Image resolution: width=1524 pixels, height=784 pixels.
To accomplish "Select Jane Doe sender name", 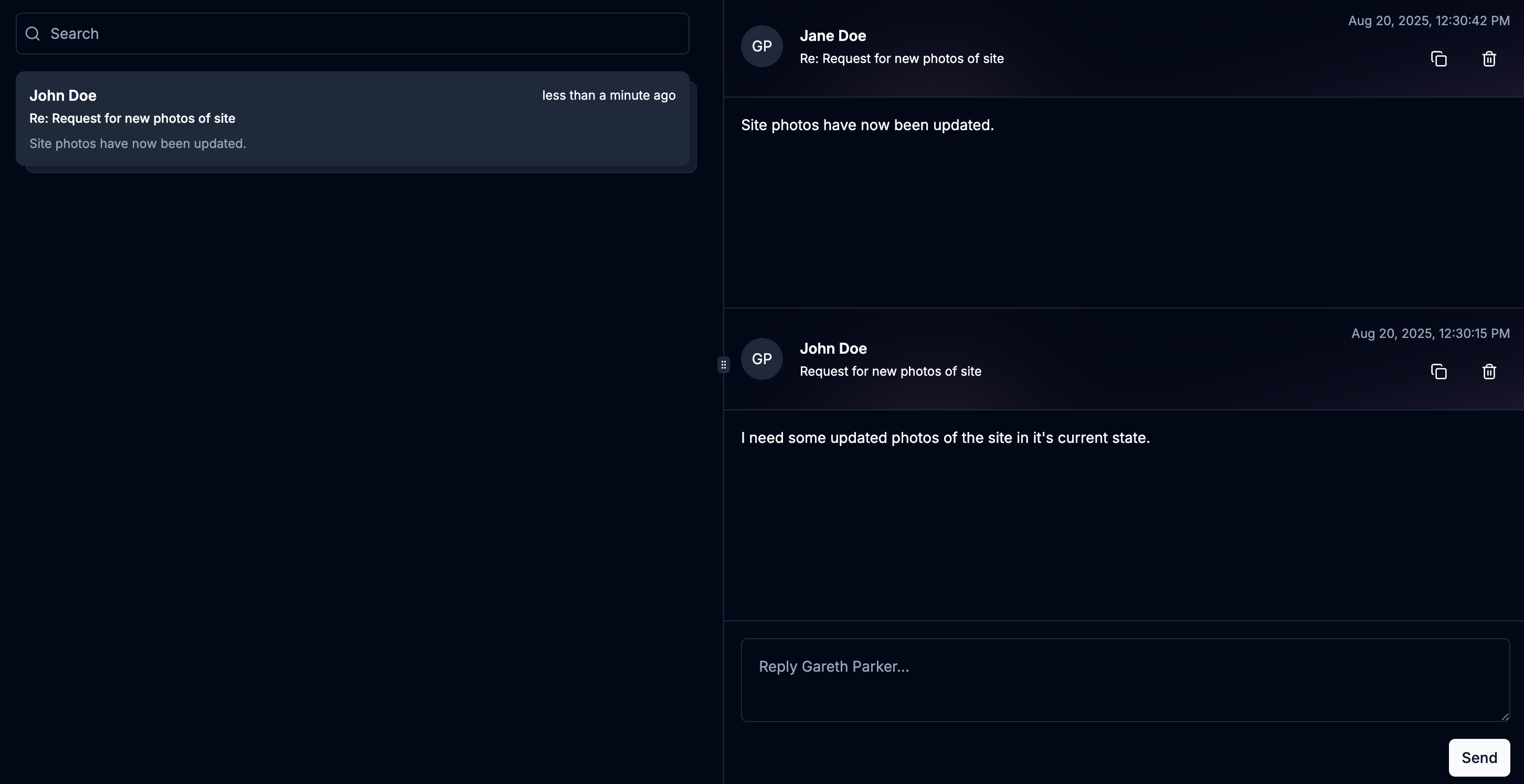I will tap(833, 36).
